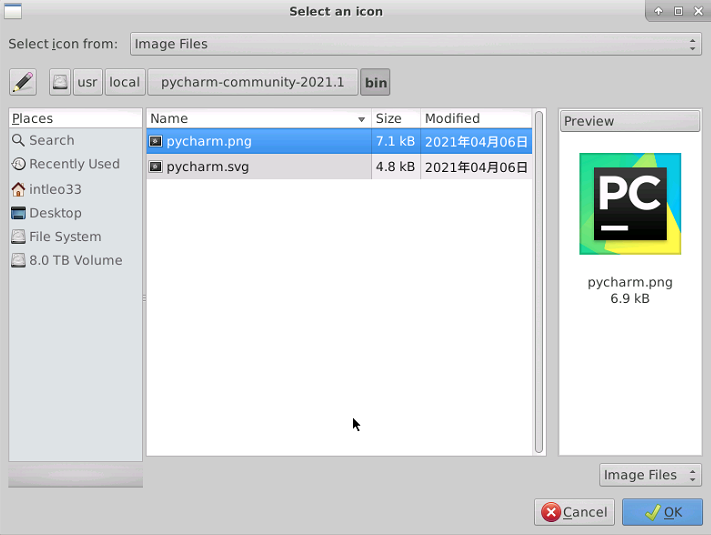The height and width of the screenshot is (535, 711).
Task: Navigate to the usr path segment
Action: click(x=88, y=82)
